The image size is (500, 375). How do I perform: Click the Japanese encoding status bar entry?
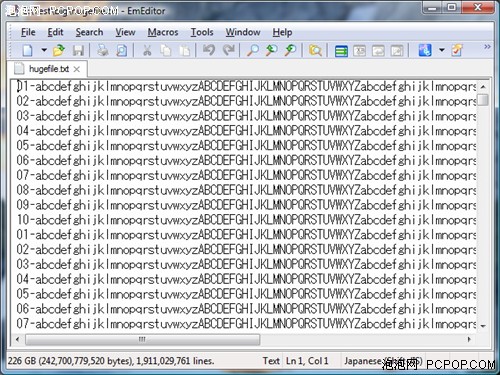383,361
